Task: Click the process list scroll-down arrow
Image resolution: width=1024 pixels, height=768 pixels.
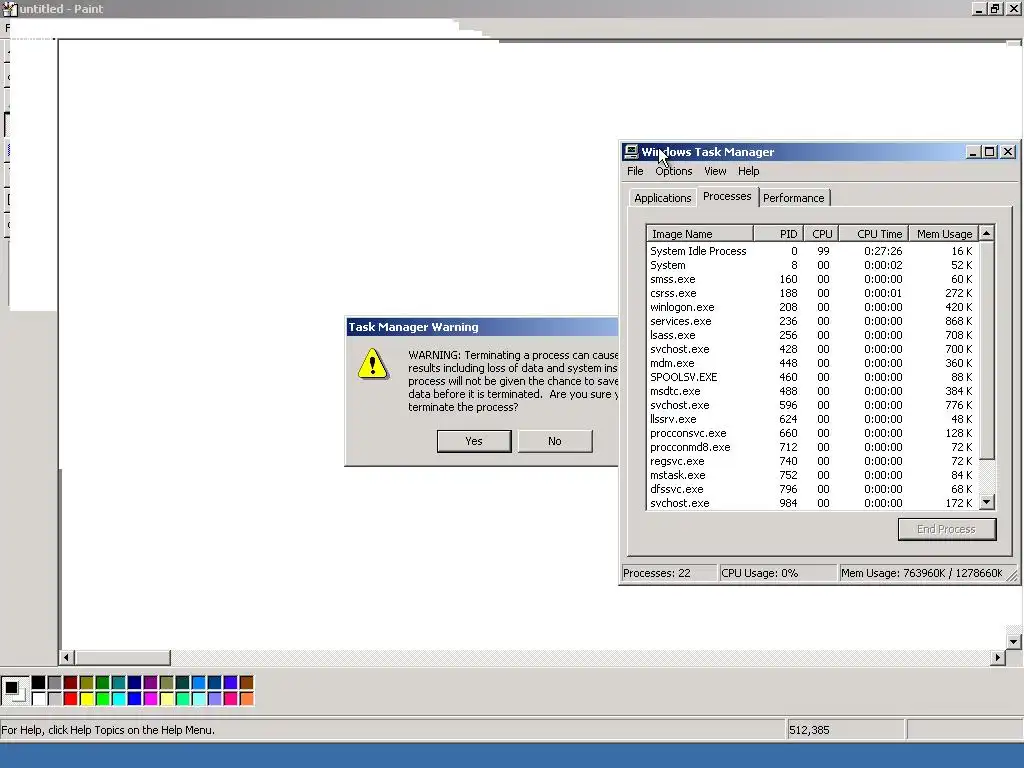Action: pos(987,502)
